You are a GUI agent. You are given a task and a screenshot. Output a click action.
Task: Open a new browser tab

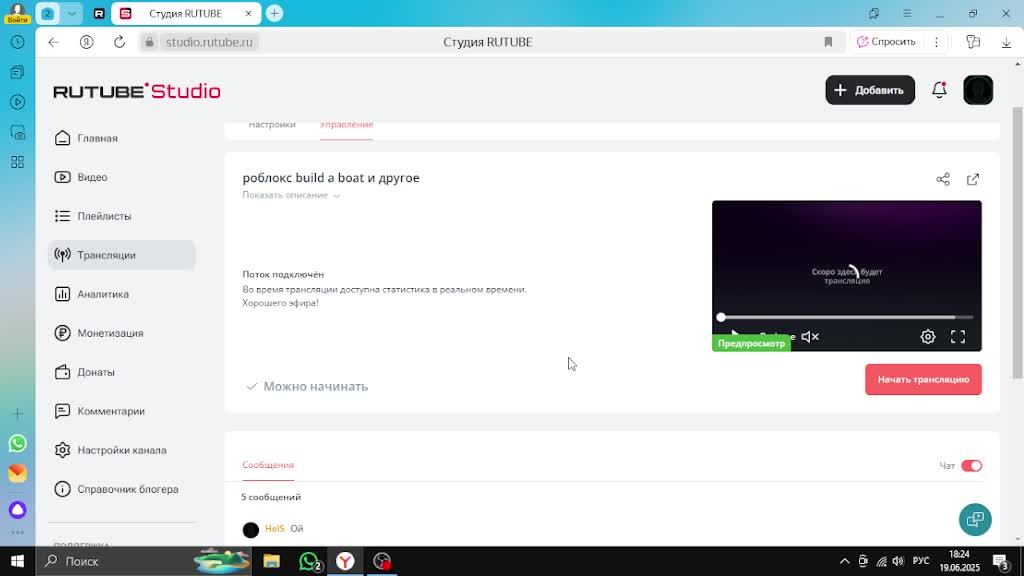pos(274,13)
